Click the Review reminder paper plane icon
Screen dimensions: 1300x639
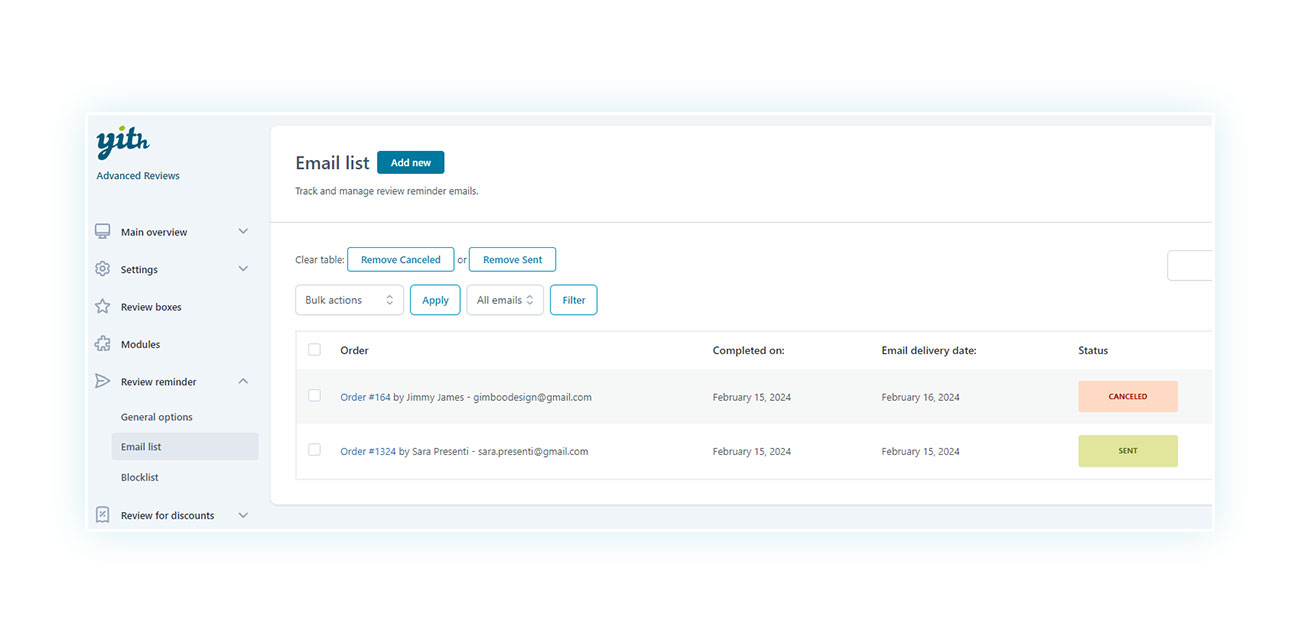[102, 381]
